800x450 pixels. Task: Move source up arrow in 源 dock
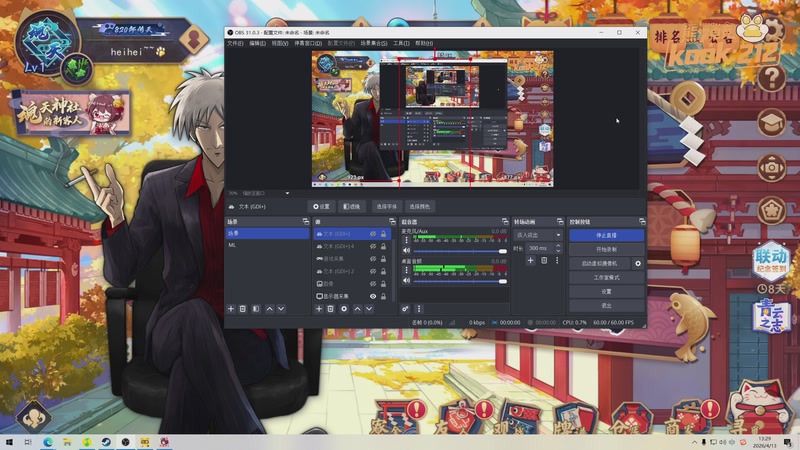click(357, 309)
